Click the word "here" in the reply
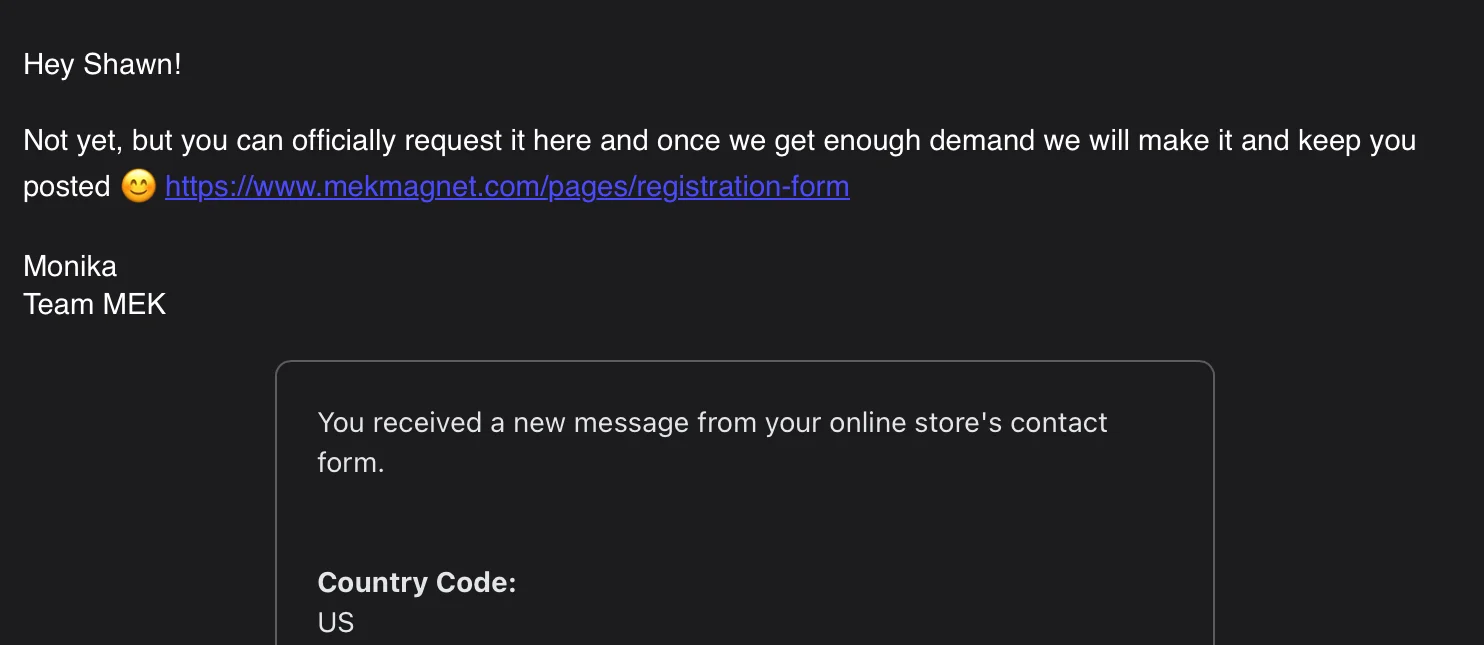Screen dimensions: 1484x645 point(562,140)
